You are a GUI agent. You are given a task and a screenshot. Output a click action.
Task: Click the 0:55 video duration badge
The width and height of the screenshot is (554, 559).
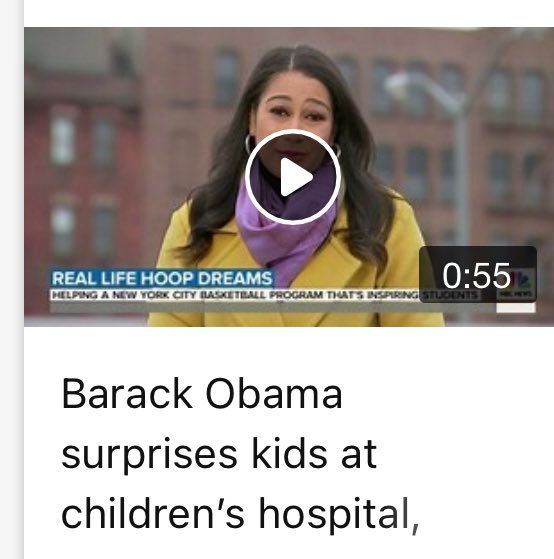[x=478, y=275]
